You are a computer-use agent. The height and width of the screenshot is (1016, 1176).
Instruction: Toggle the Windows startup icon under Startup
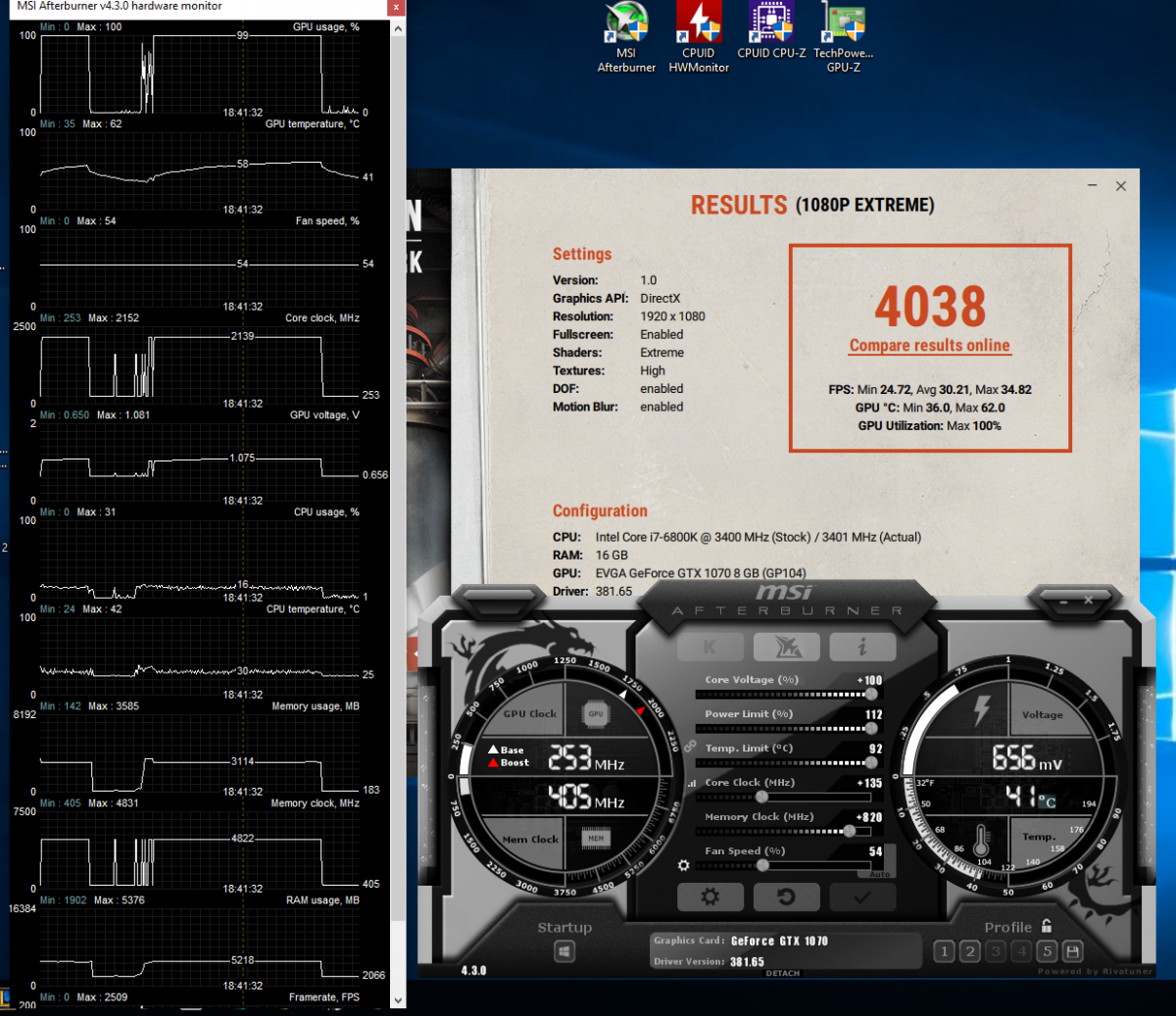pyautogui.click(x=564, y=950)
